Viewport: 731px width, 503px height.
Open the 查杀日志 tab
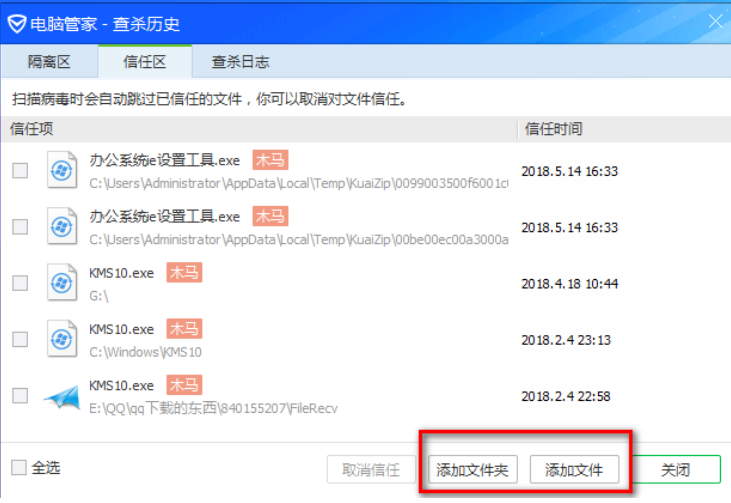tap(240, 62)
